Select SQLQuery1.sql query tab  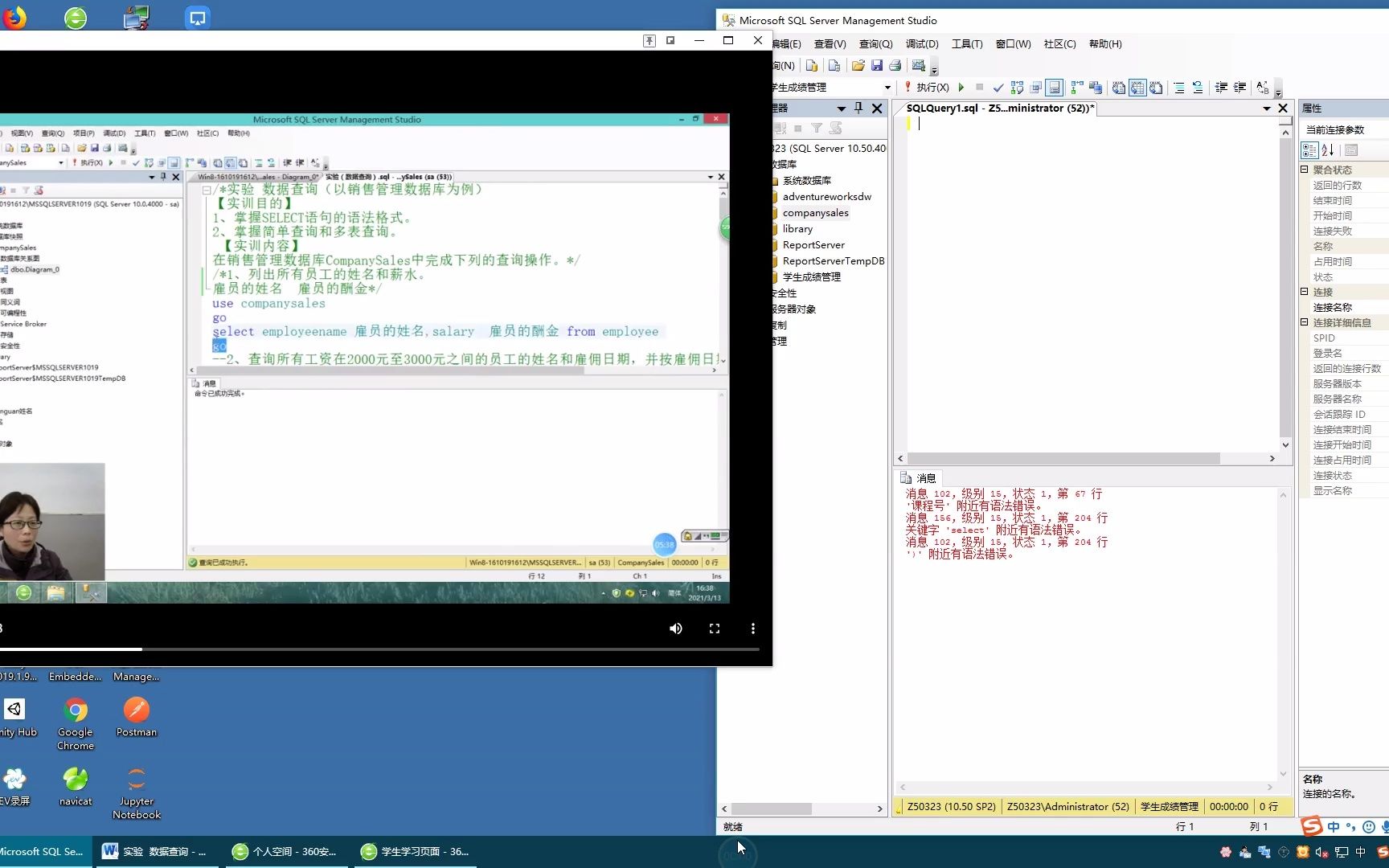tap(1000, 108)
